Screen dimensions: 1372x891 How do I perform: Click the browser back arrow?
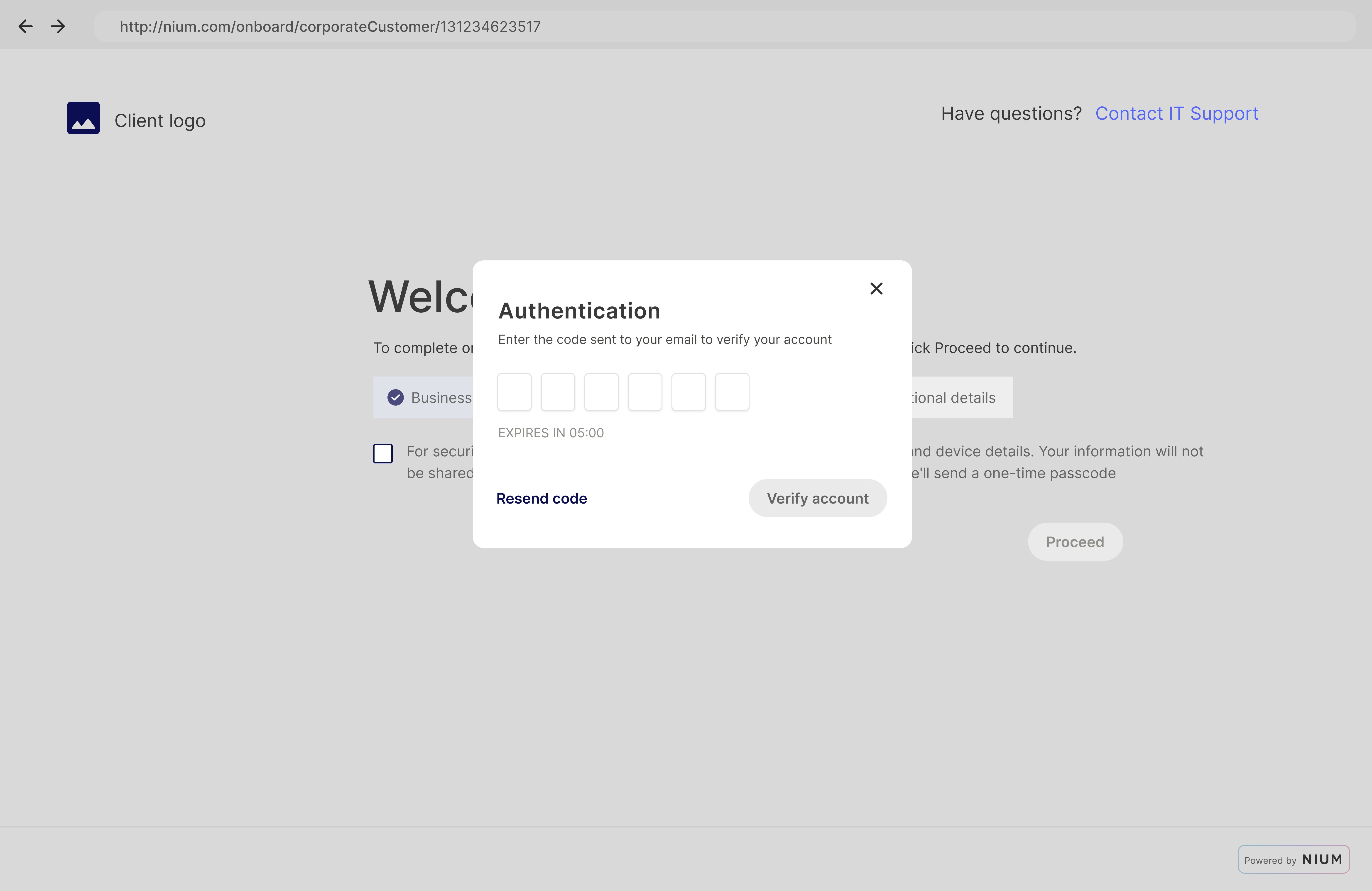click(25, 27)
